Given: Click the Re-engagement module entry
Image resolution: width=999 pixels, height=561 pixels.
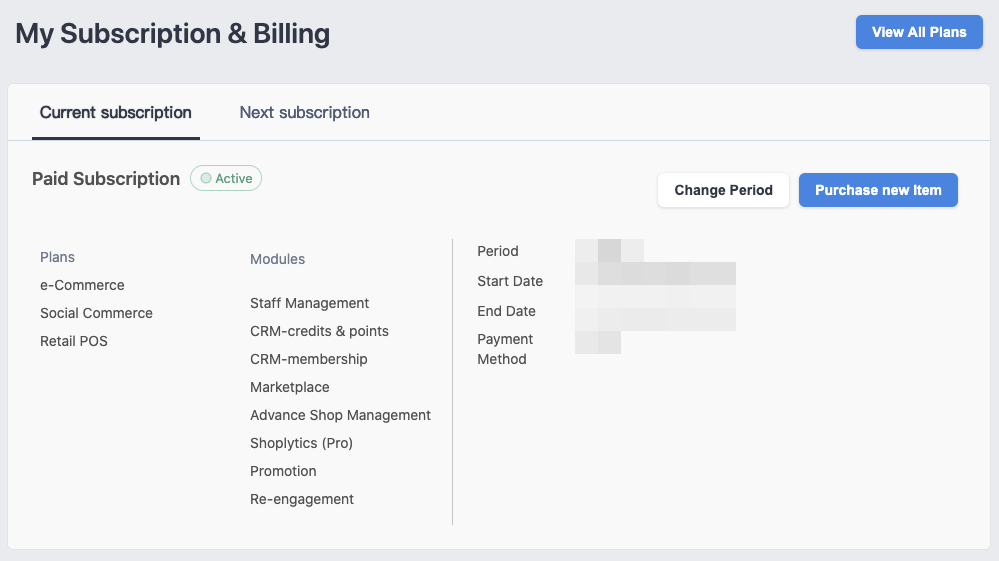Looking at the screenshot, I should tap(302, 499).
